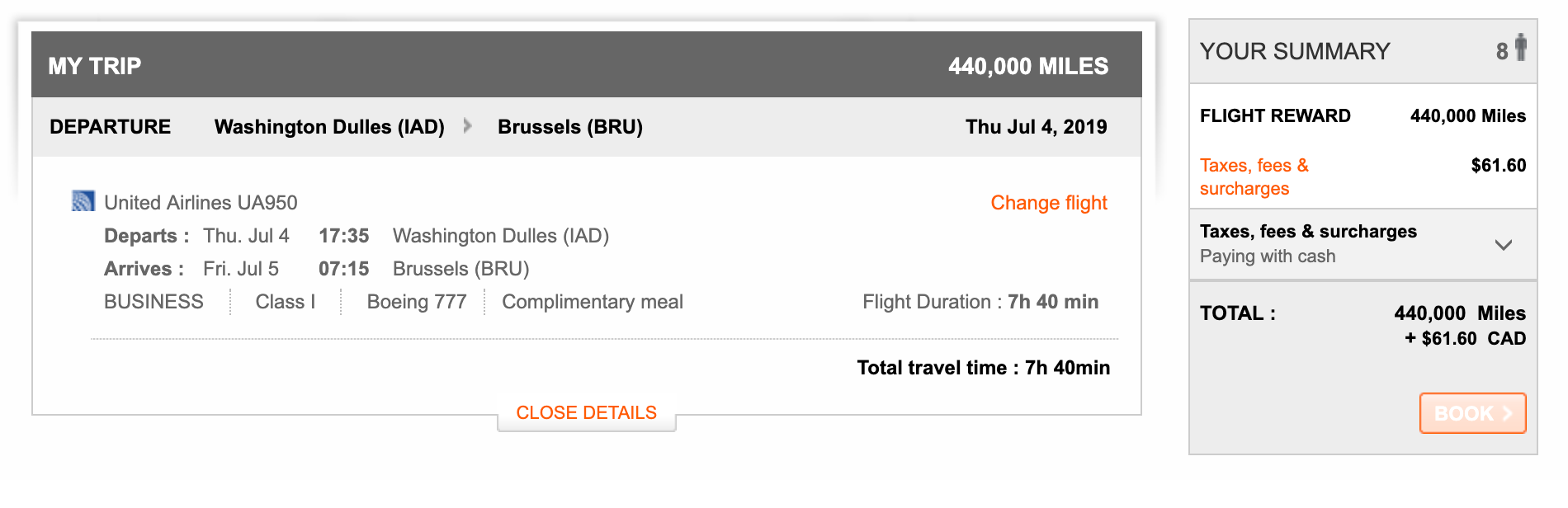Click the Thu Jul 4, 2019 date

click(1036, 127)
